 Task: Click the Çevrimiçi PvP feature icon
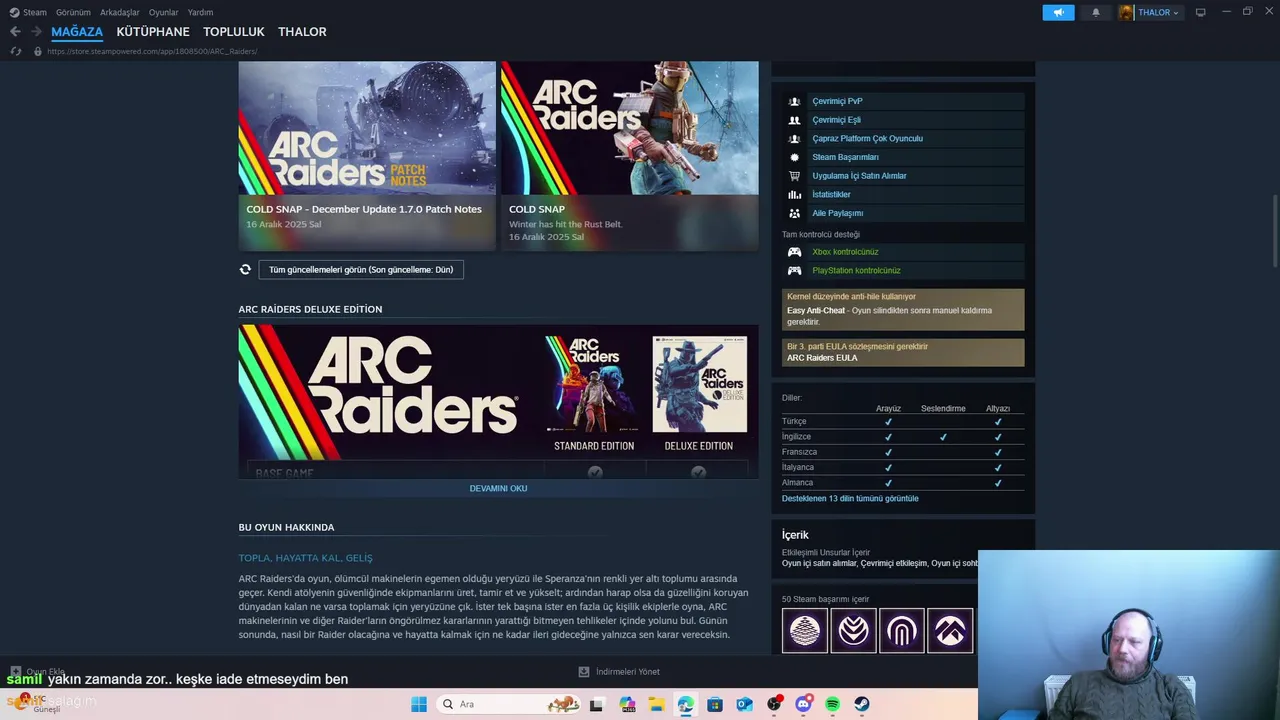pyautogui.click(x=794, y=101)
